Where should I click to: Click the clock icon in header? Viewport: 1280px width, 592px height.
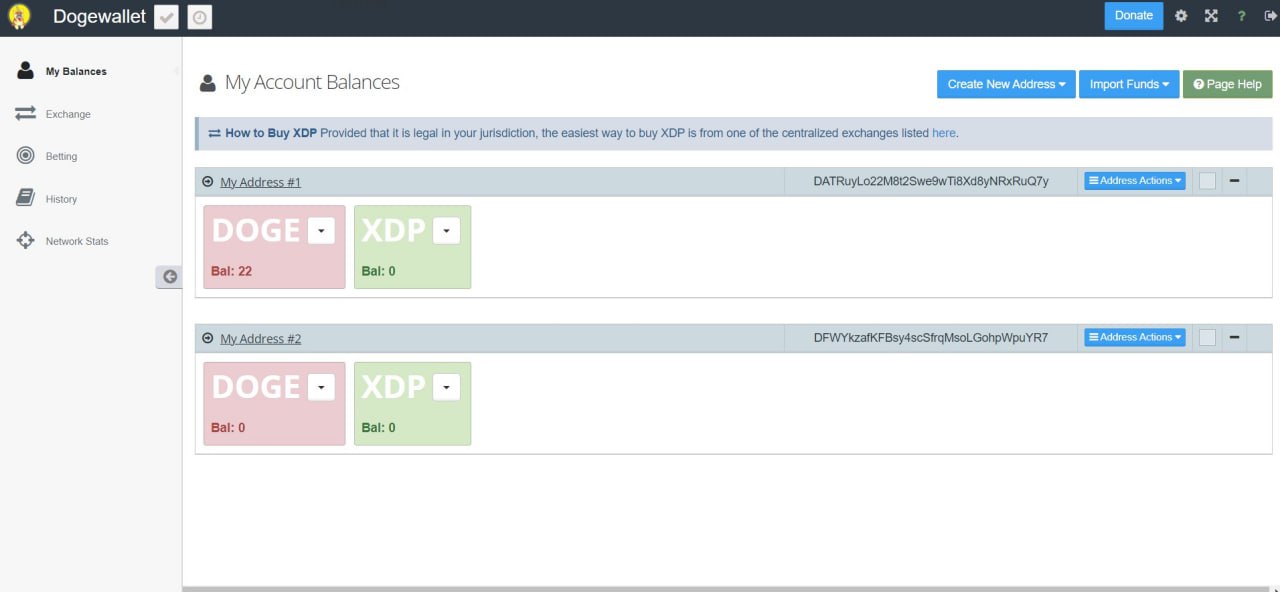200,17
